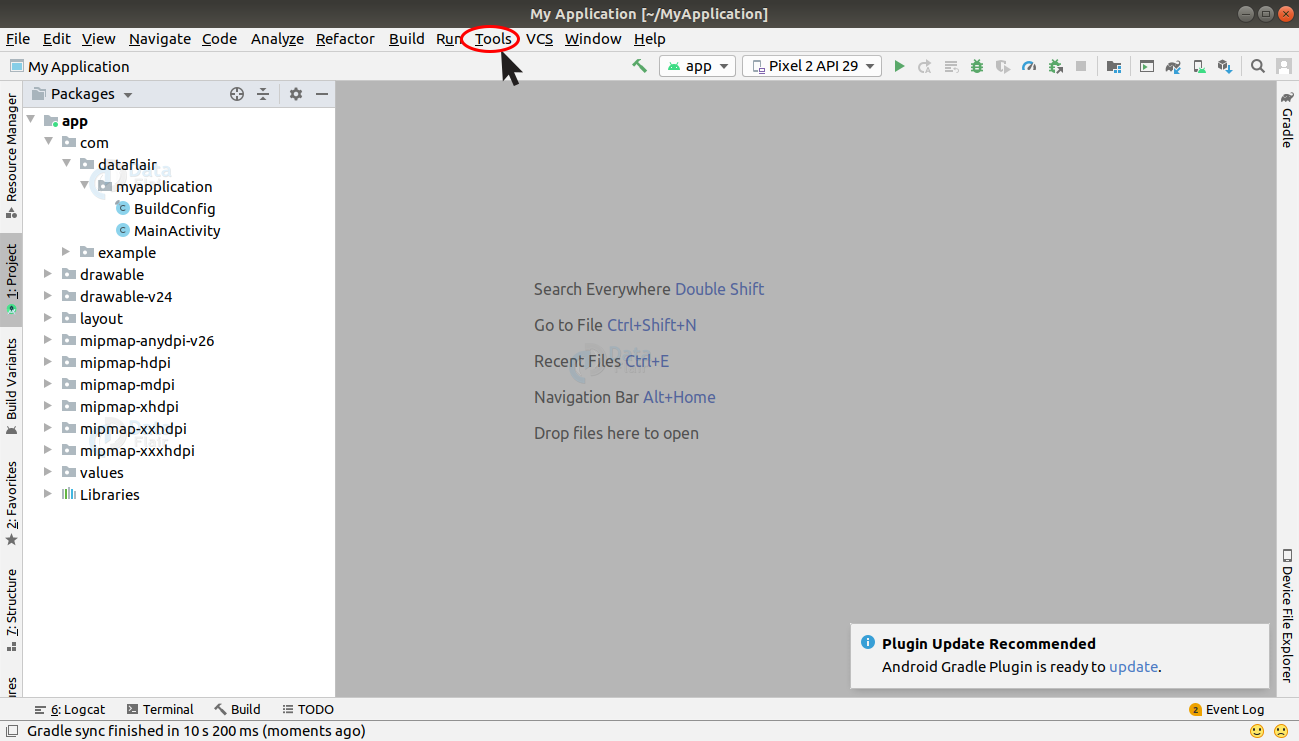Click the Run with Coverage icon
The height and width of the screenshot is (741, 1299).
coord(1003,66)
